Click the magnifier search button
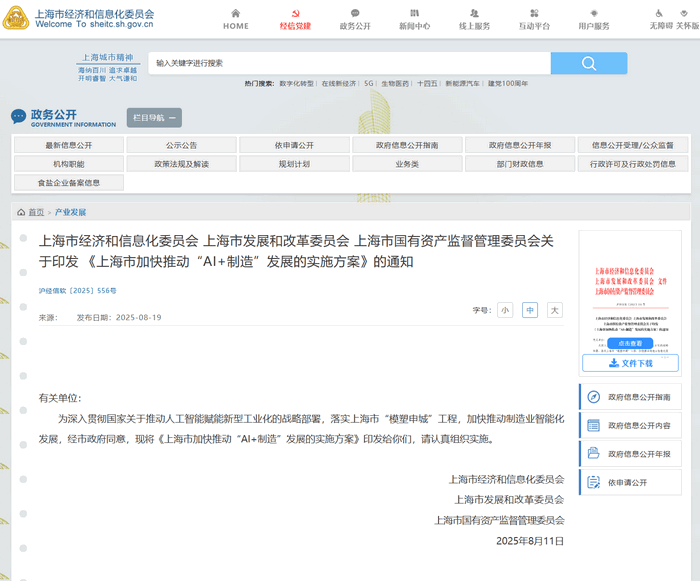 pos(589,63)
